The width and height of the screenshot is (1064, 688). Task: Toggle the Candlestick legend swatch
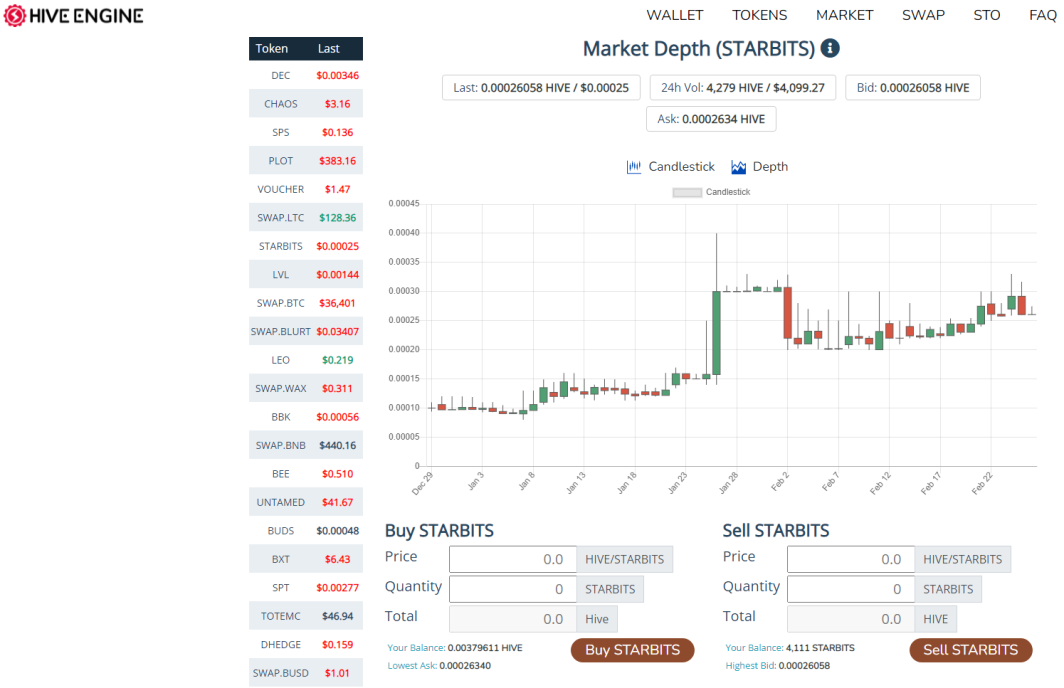pos(687,193)
